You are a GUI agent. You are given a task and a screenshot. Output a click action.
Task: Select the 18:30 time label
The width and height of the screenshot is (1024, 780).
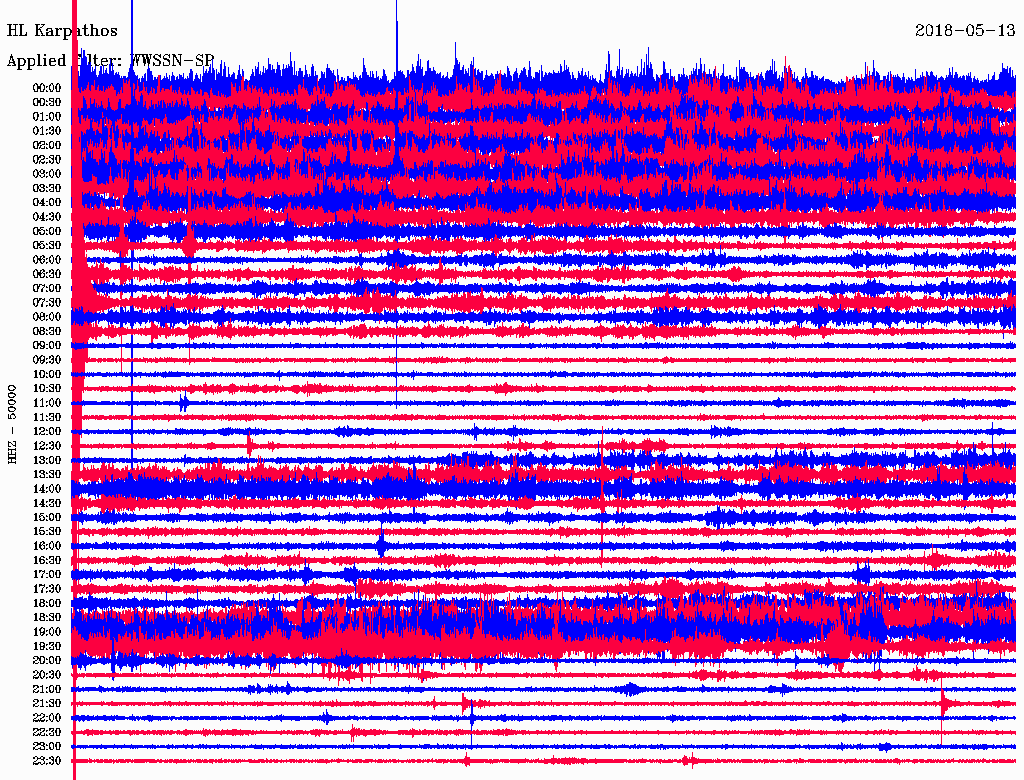click(46, 618)
